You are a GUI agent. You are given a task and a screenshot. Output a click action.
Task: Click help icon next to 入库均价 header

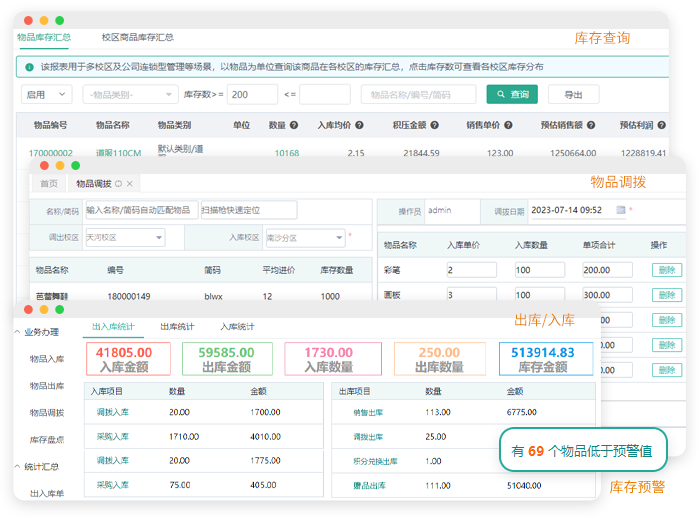(x=359, y=125)
